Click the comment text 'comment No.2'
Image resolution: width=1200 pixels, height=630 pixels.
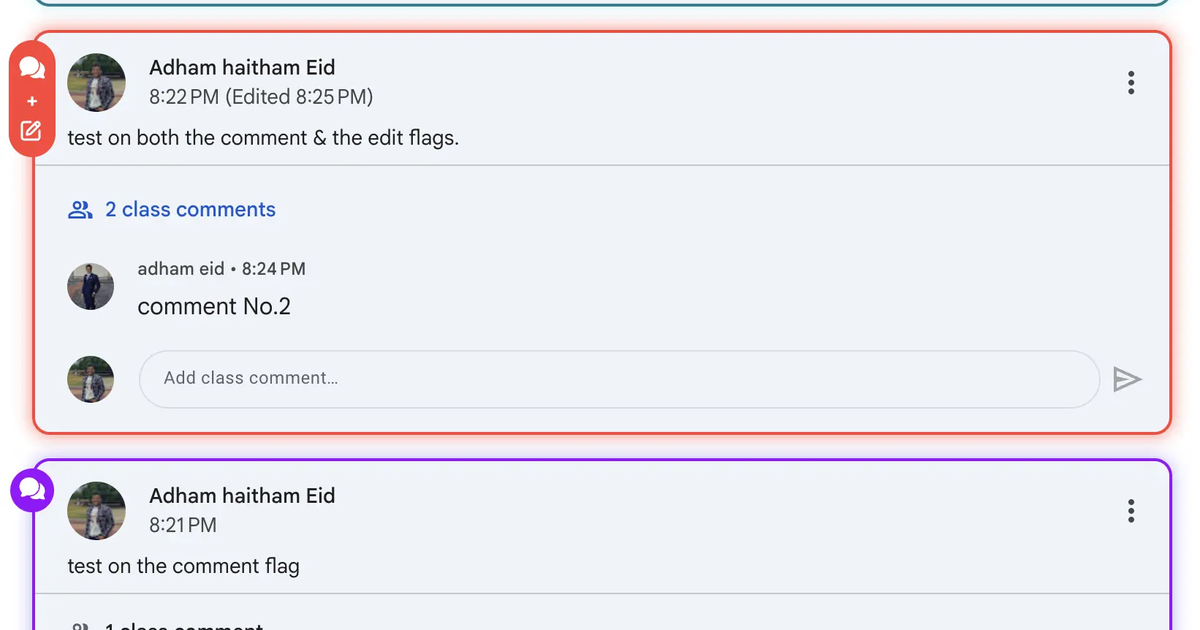(214, 306)
